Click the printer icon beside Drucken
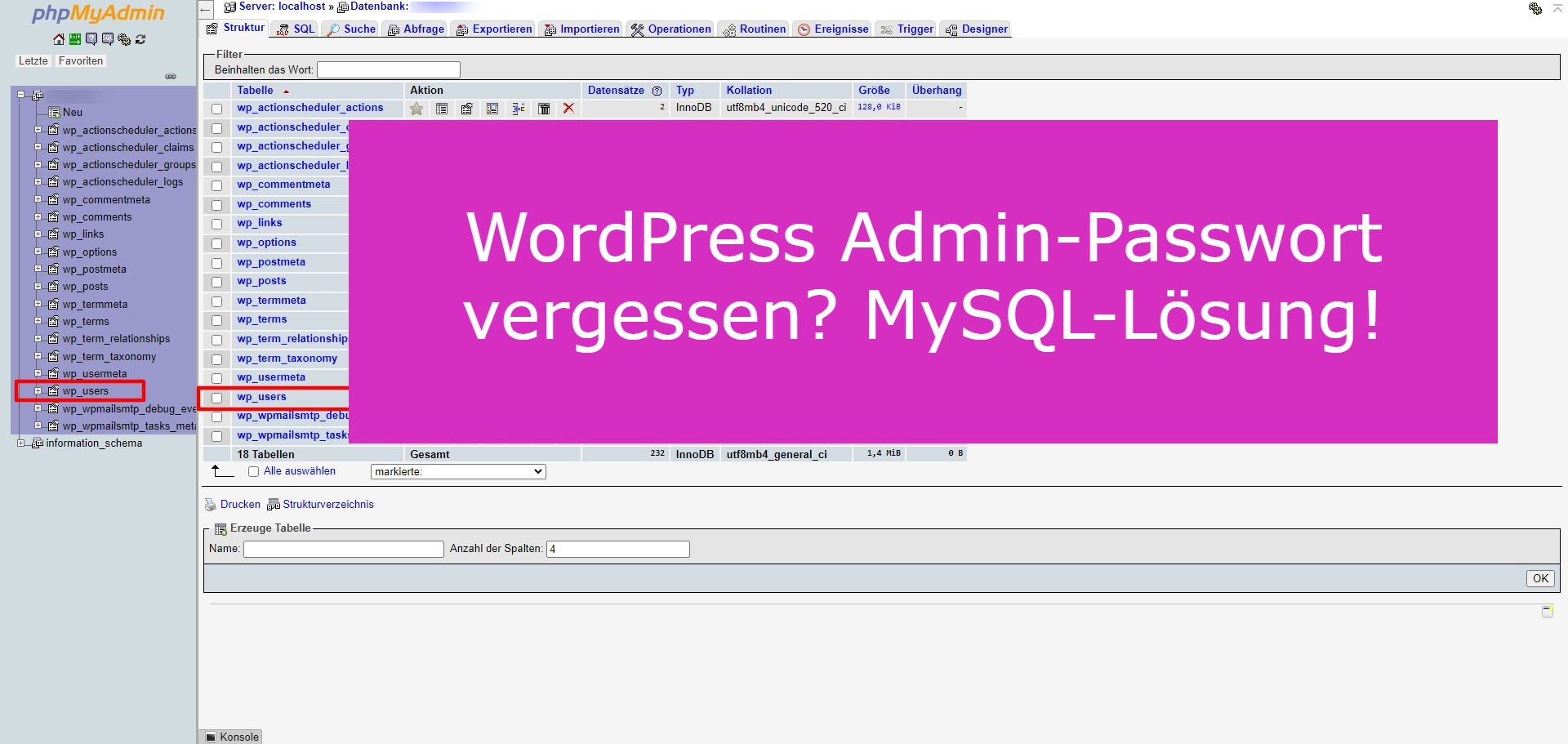The height and width of the screenshot is (744, 1568). click(x=211, y=505)
